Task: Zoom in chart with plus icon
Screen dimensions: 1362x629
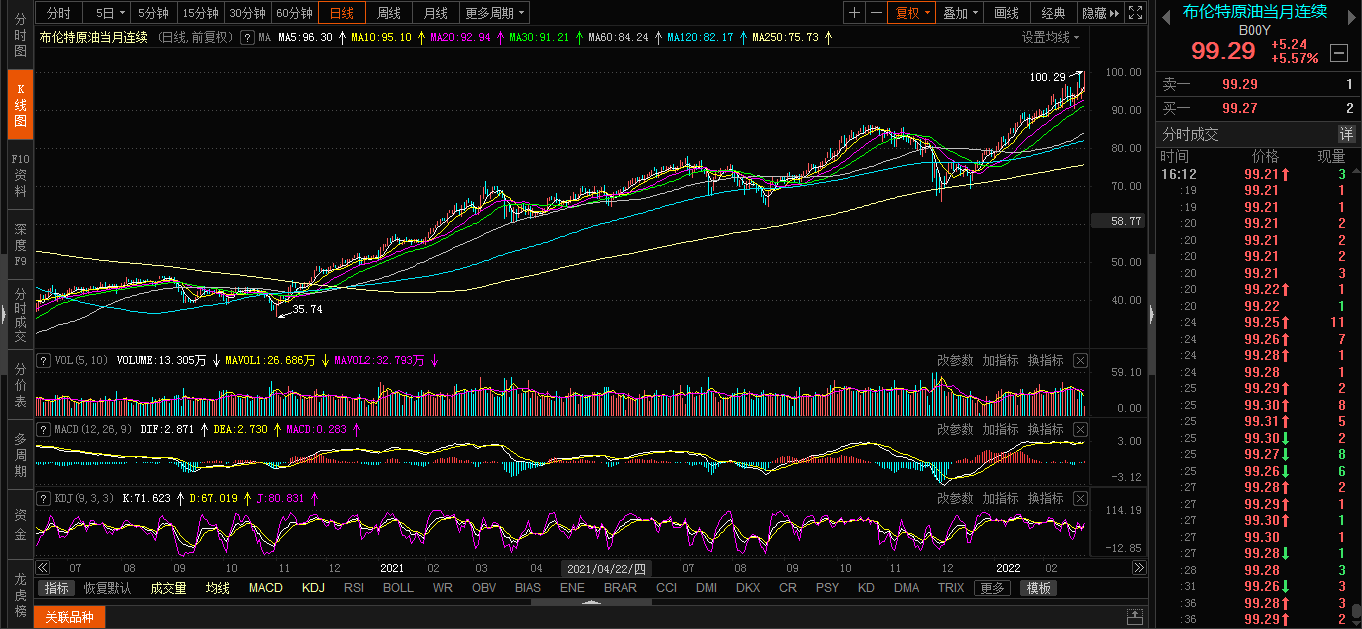Action: 854,13
